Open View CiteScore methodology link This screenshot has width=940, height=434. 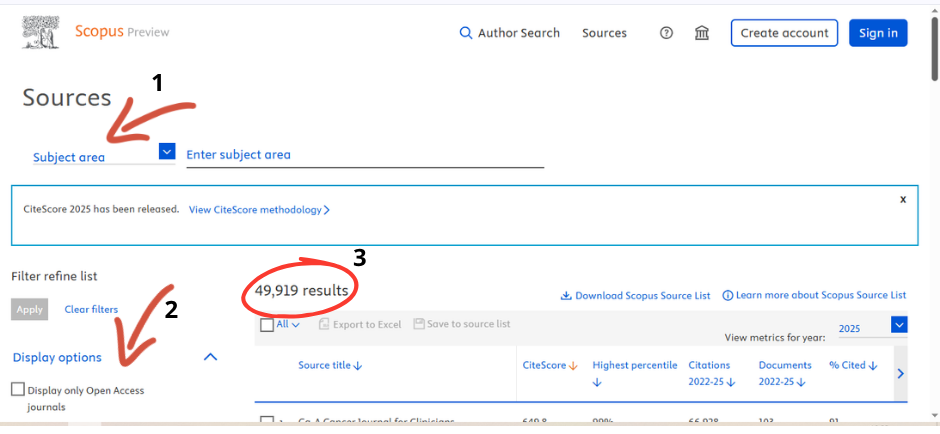point(260,210)
